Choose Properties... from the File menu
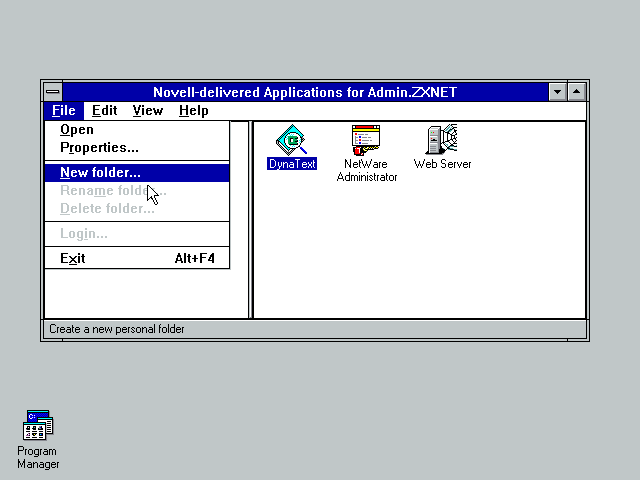The image size is (640, 480). (137, 147)
